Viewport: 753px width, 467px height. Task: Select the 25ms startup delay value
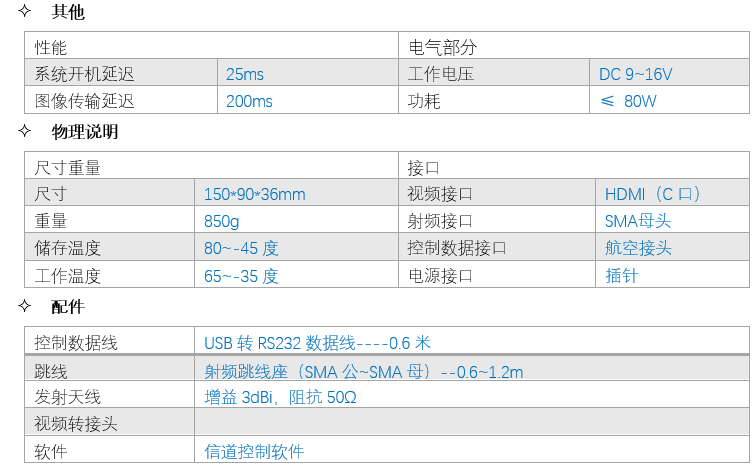(245, 74)
